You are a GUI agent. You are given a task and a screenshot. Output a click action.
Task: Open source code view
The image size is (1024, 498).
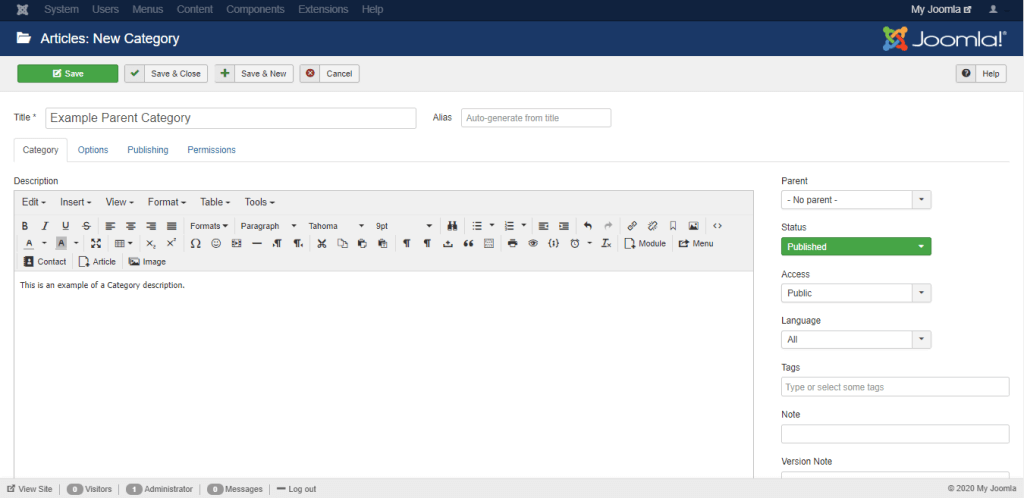(718, 226)
